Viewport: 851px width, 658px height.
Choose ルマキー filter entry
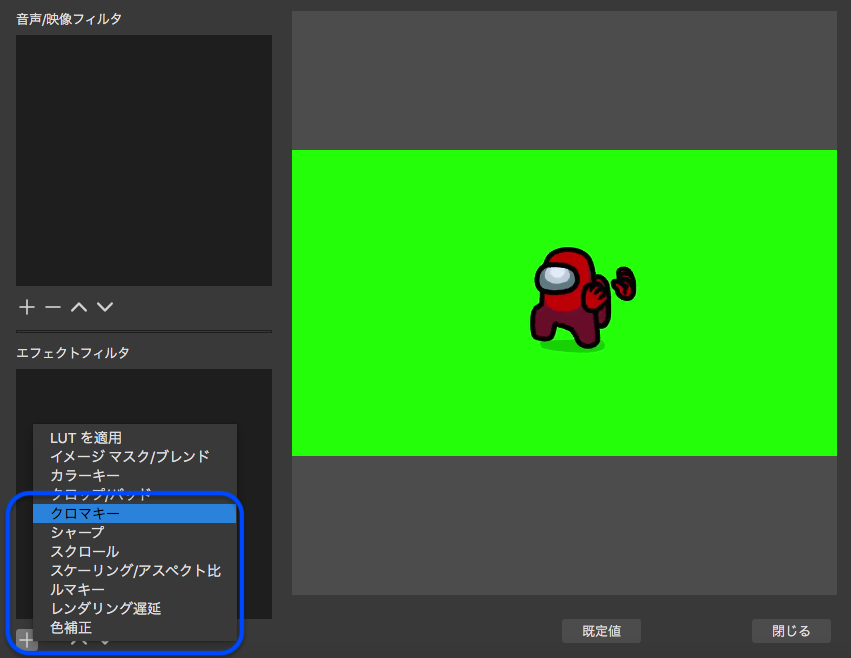click(x=135, y=590)
